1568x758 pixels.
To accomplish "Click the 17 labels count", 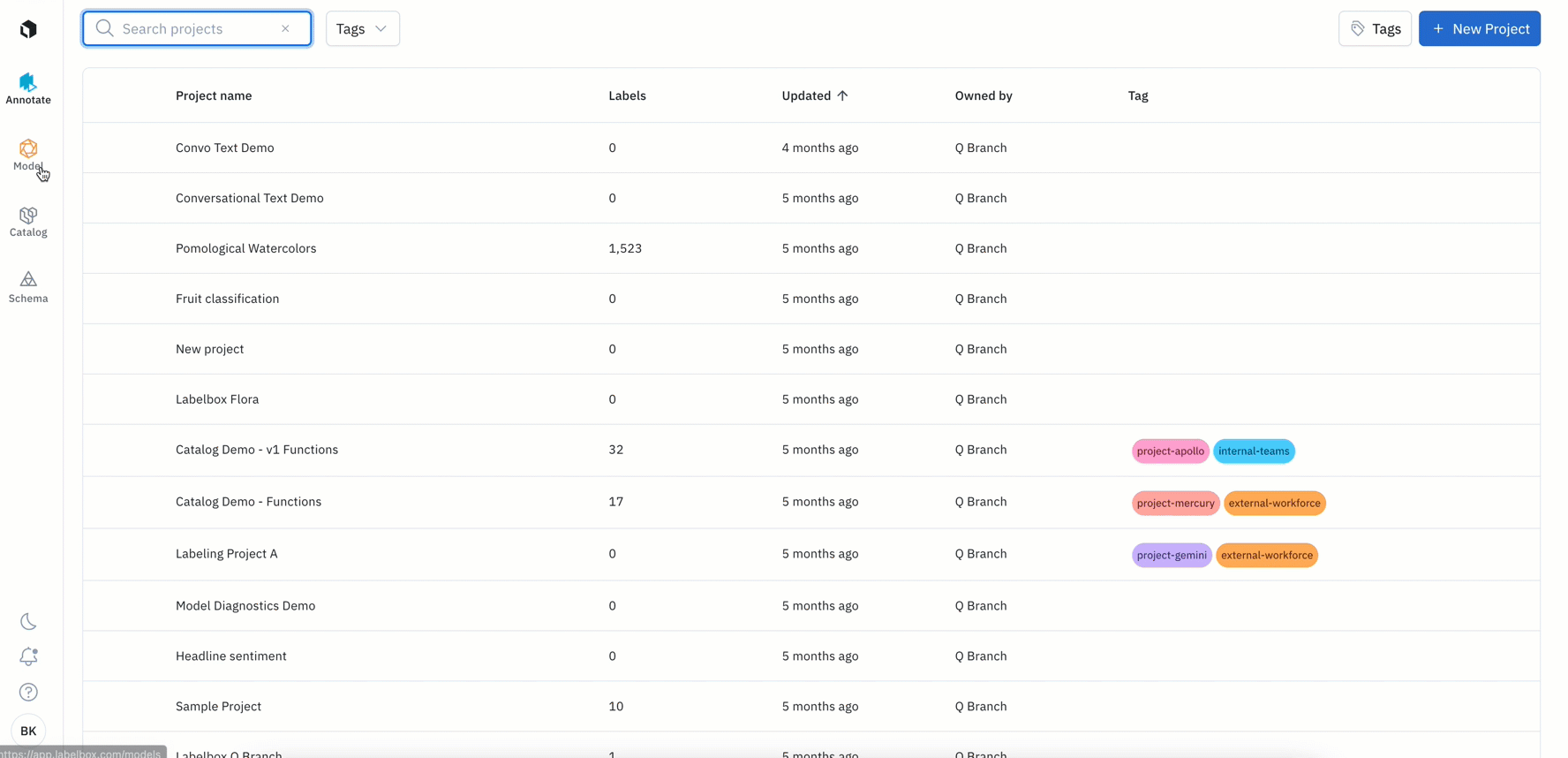I will click(x=616, y=502).
